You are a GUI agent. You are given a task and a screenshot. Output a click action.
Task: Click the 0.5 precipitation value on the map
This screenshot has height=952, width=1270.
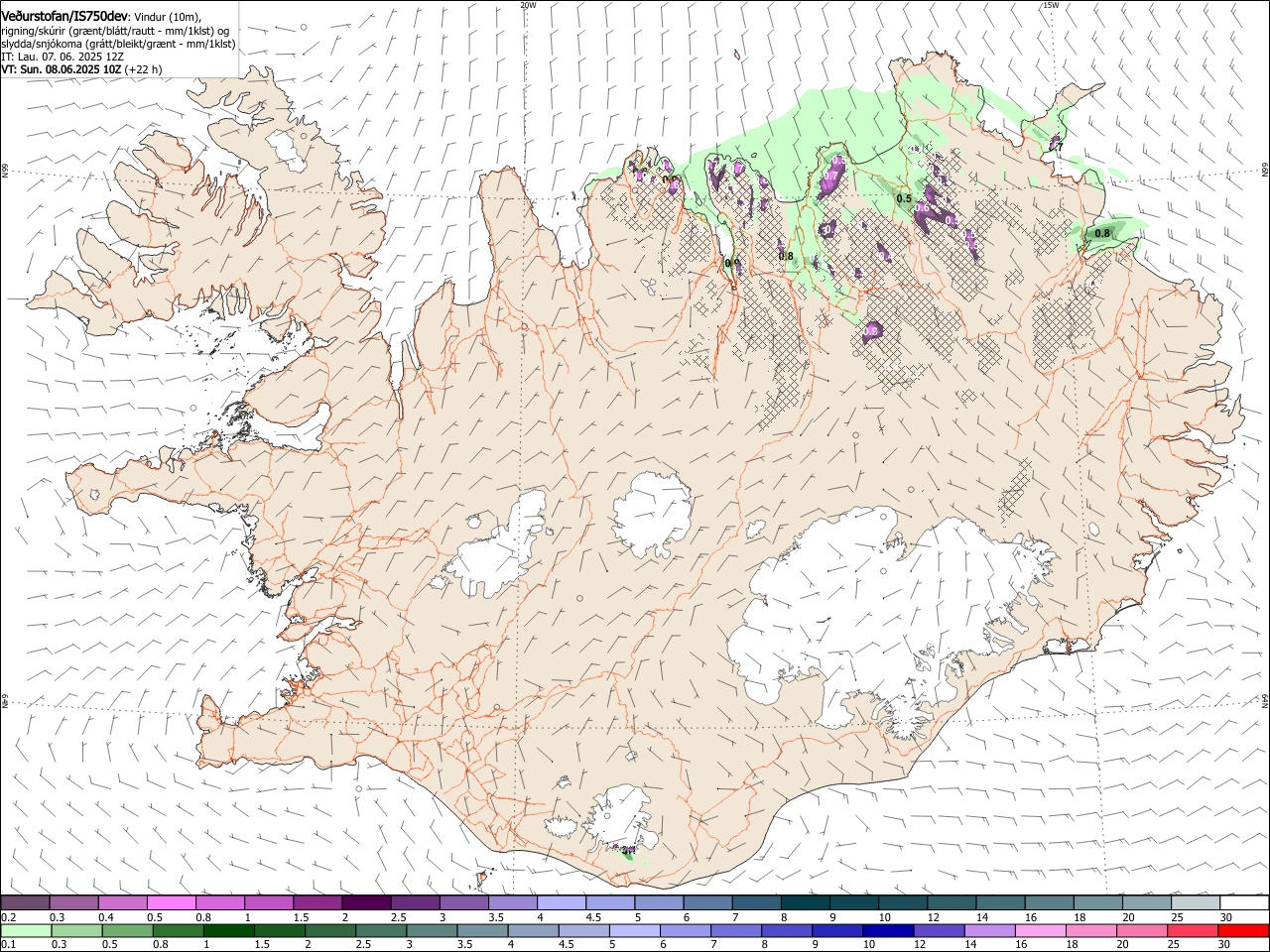click(x=904, y=198)
